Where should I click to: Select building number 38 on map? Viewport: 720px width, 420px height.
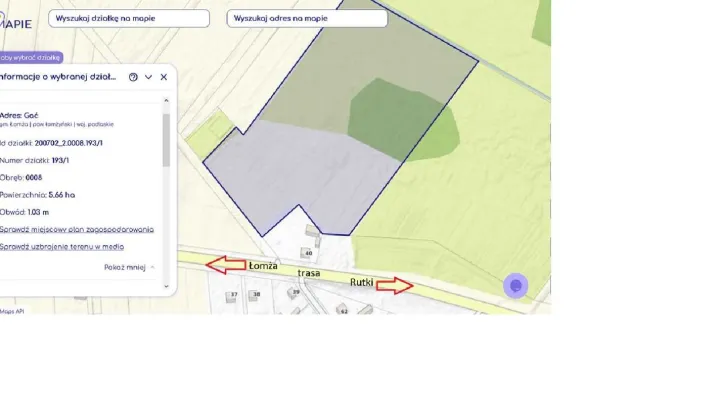255,295
